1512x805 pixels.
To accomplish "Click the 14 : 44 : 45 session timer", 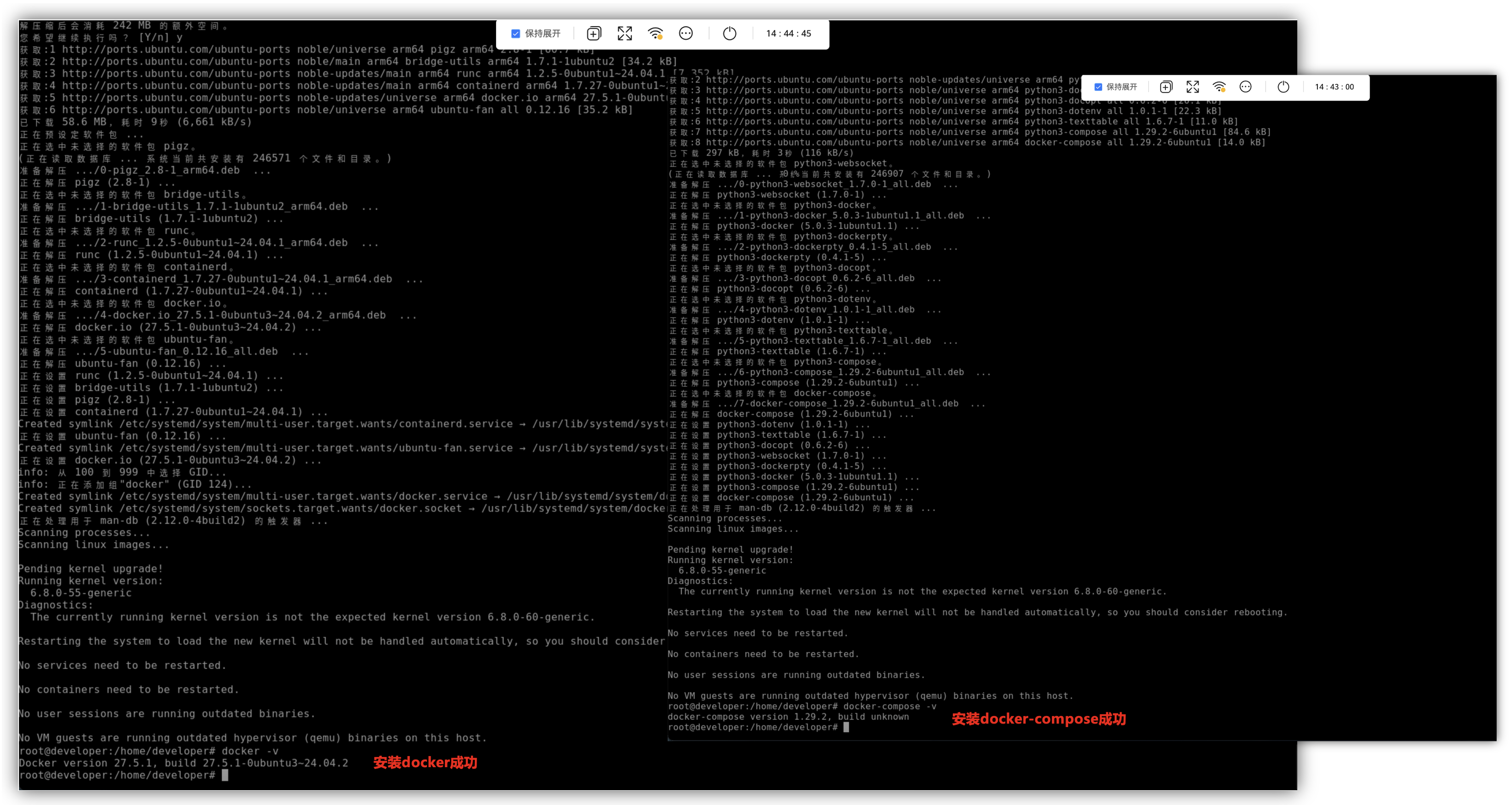I will coord(788,34).
